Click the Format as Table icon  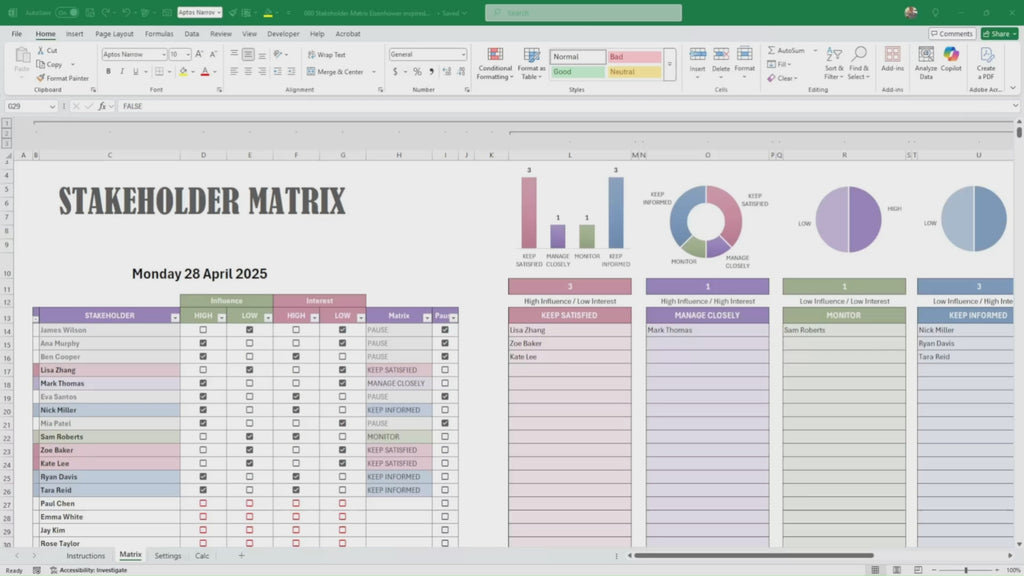point(531,63)
